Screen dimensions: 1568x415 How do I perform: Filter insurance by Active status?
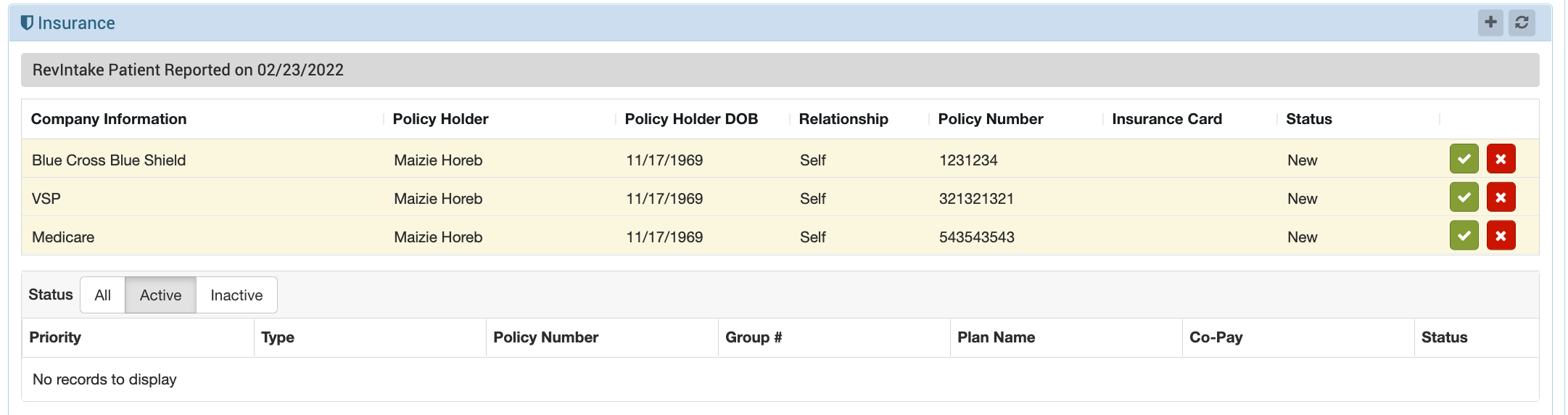160,295
